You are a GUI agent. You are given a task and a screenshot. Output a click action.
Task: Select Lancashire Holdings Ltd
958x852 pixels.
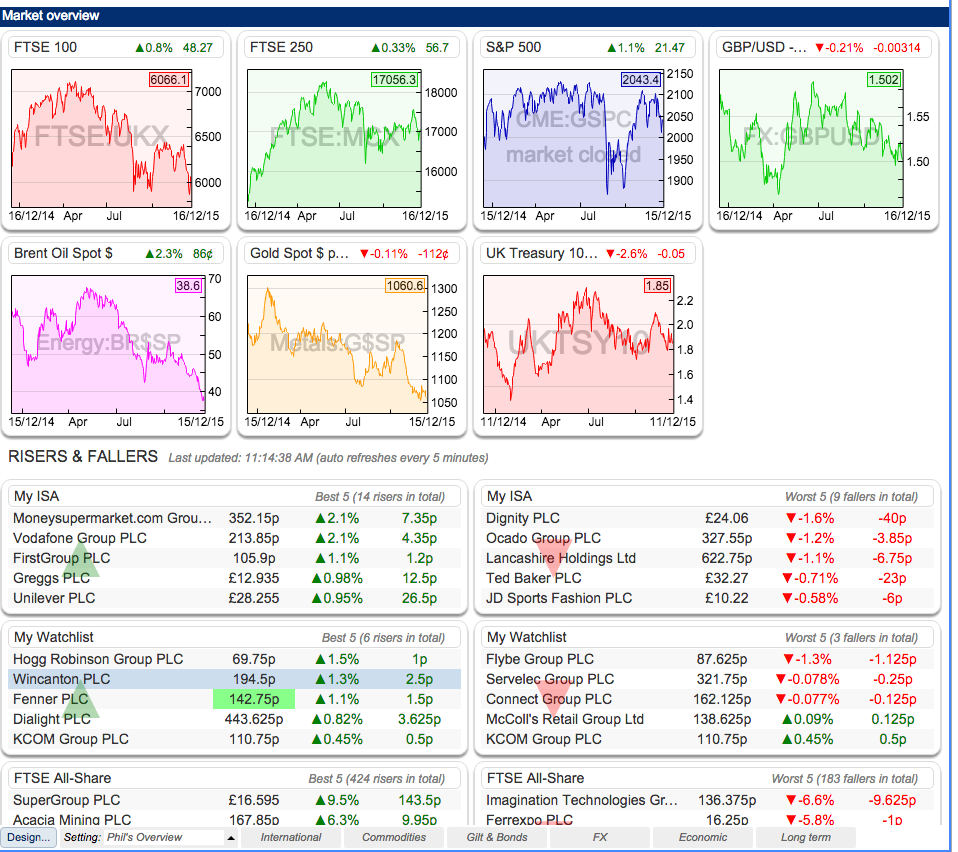561,558
